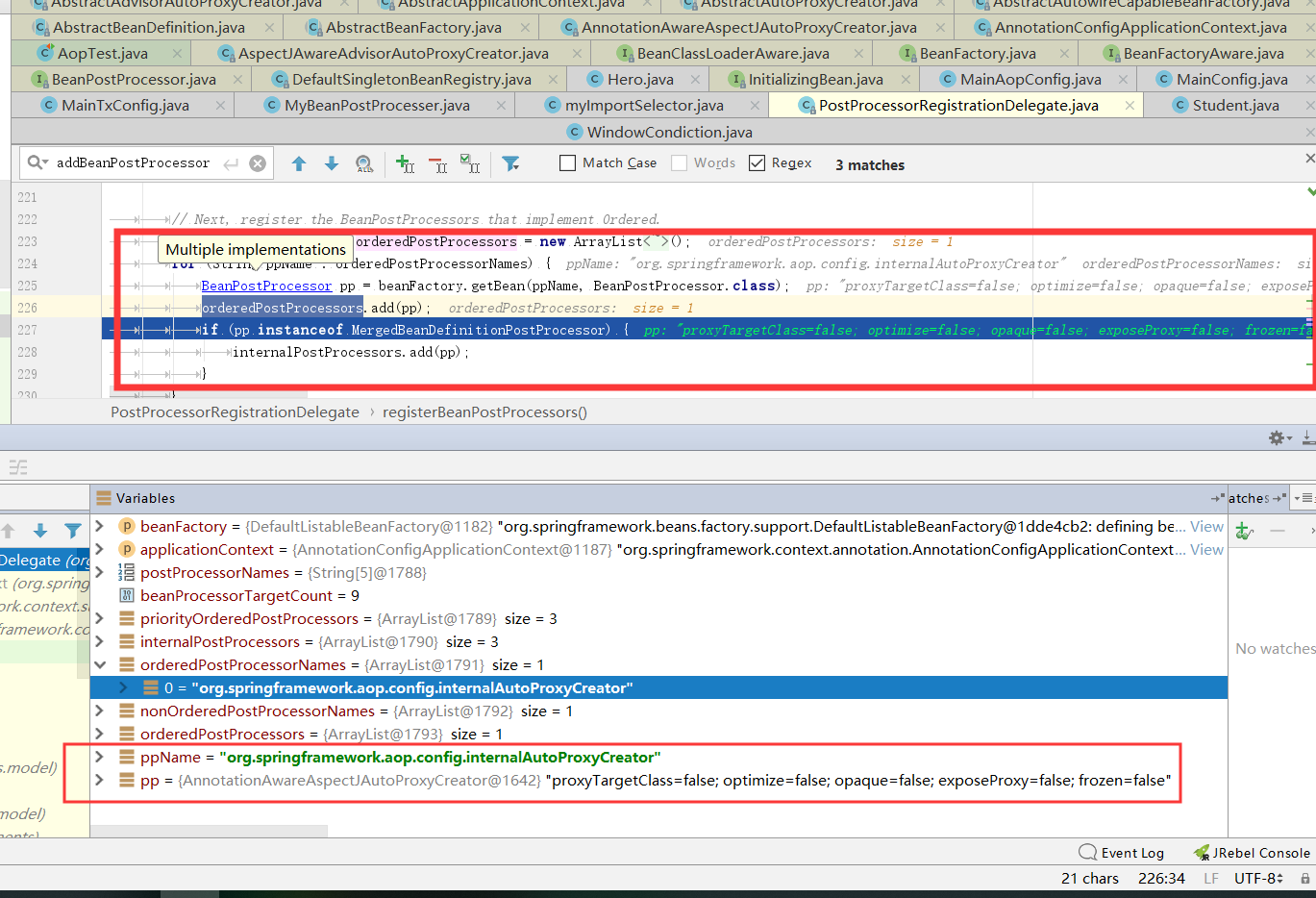1316x898 pixels.
Task: Expand nonOrderedPostProcessorNames node
Action: point(100,711)
